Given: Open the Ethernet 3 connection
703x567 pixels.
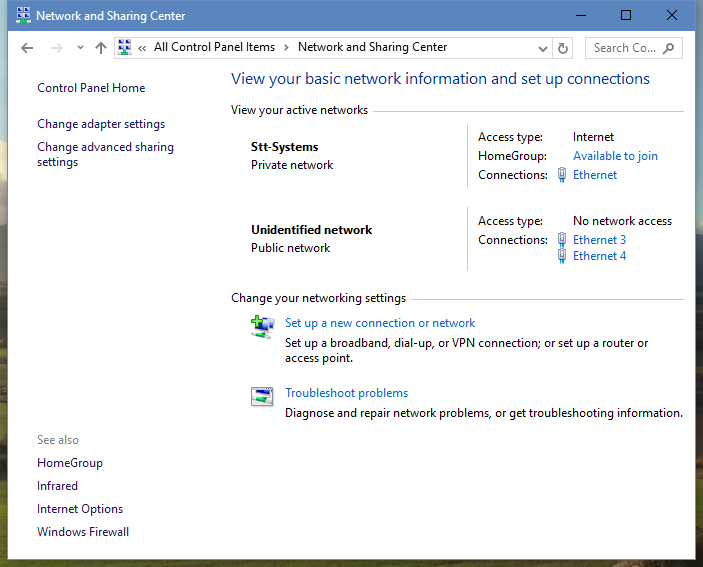Looking at the screenshot, I should coord(599,240).
